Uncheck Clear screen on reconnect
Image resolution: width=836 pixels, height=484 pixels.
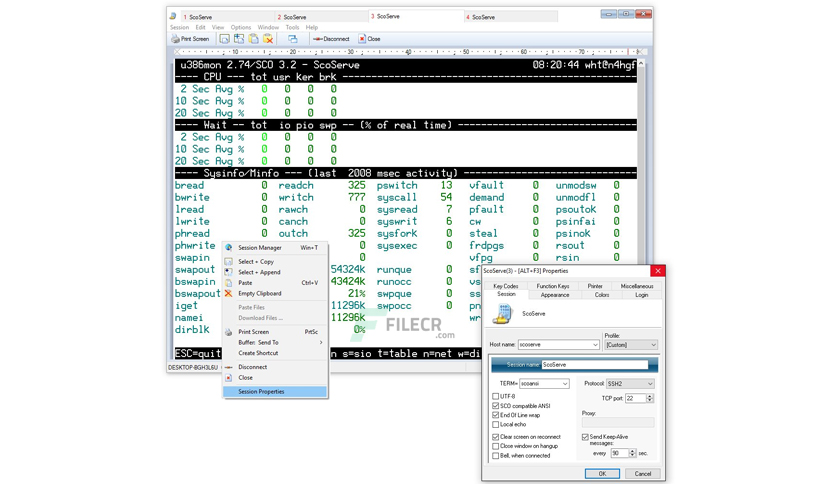point(496,437)
